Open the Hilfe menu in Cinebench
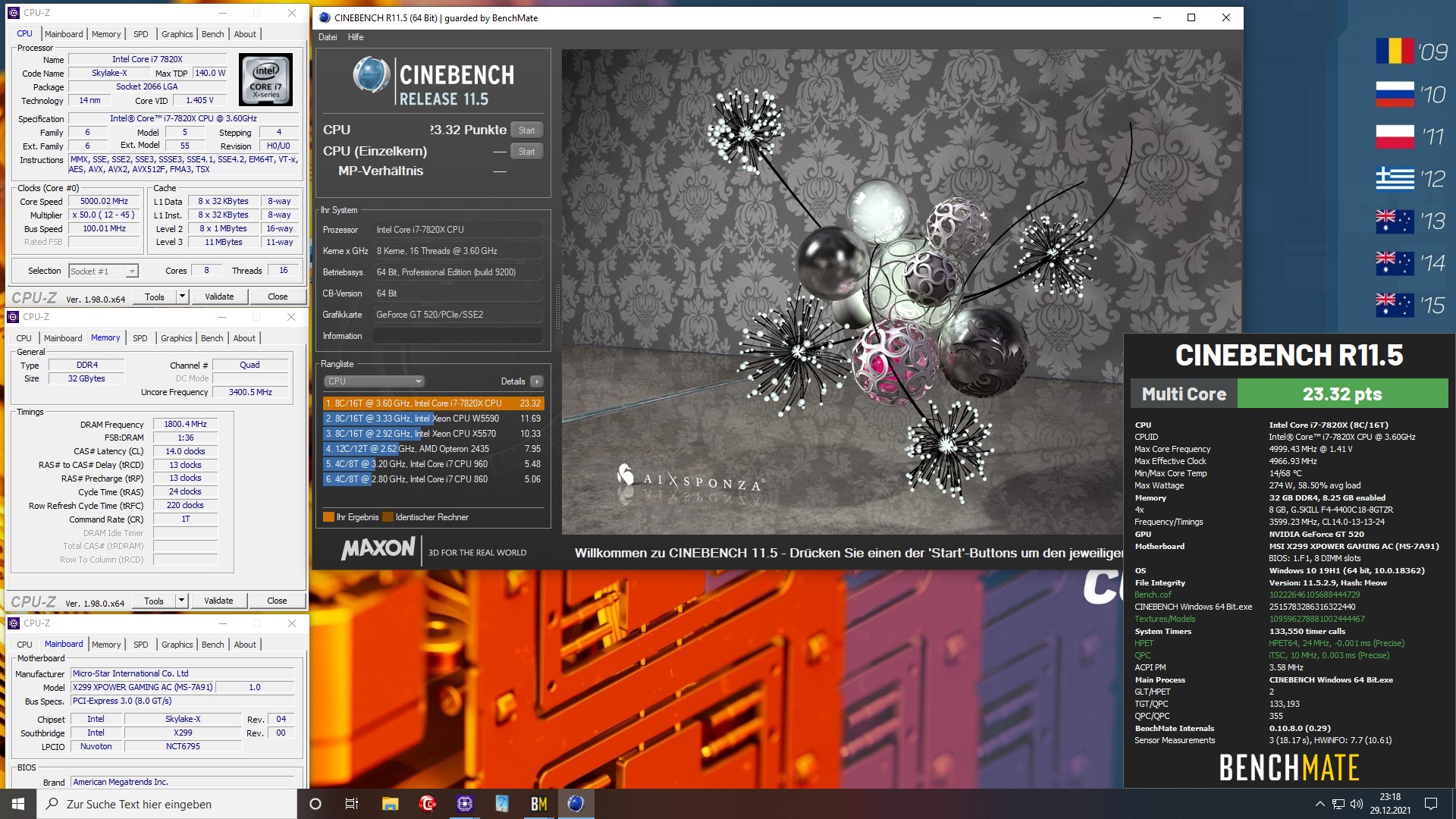 click(356, 37)
